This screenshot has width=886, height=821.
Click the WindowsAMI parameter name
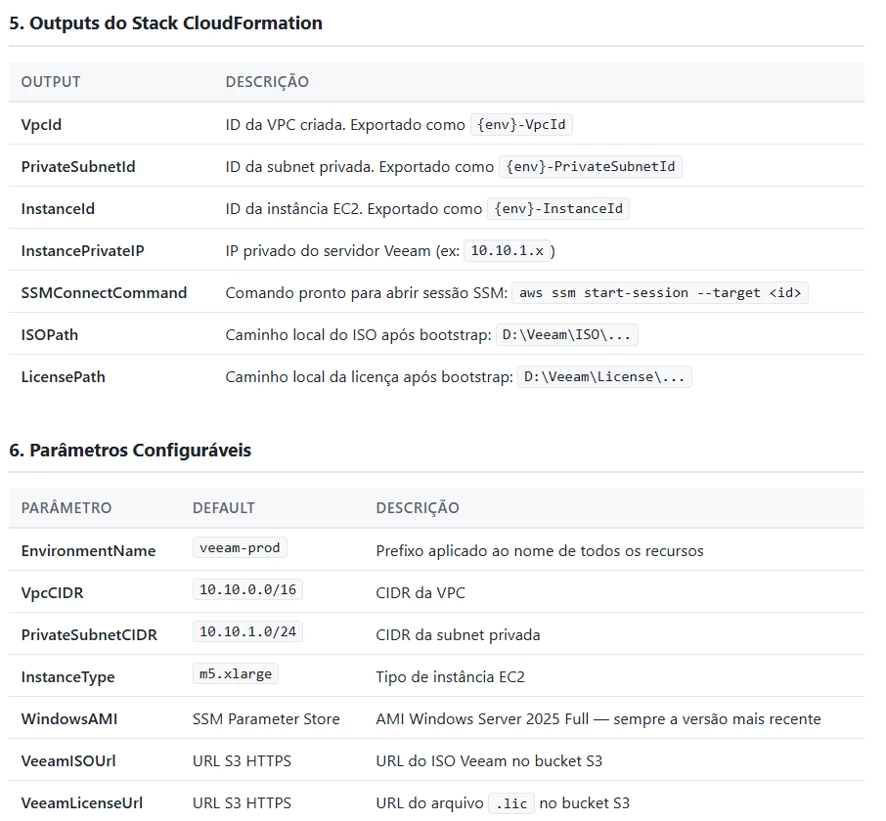(x=69, y=719)
